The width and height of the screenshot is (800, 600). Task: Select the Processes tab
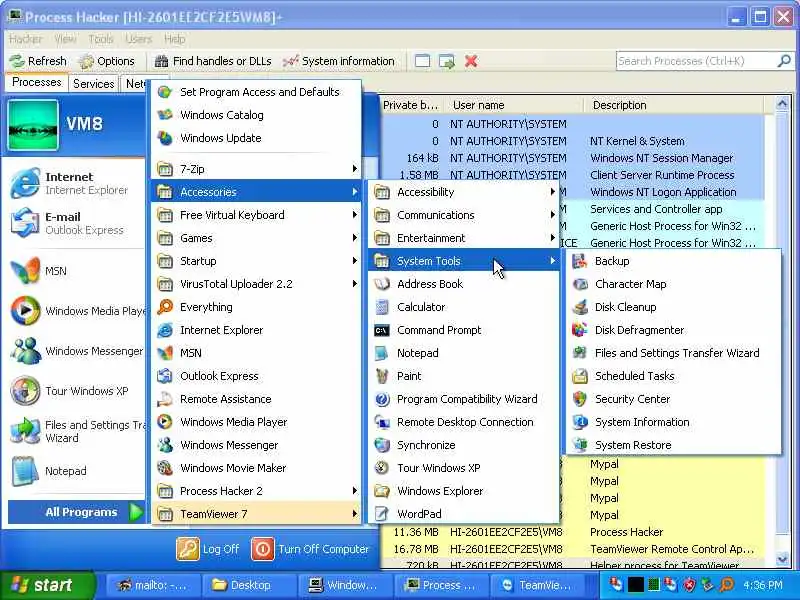tap(37, 82)
